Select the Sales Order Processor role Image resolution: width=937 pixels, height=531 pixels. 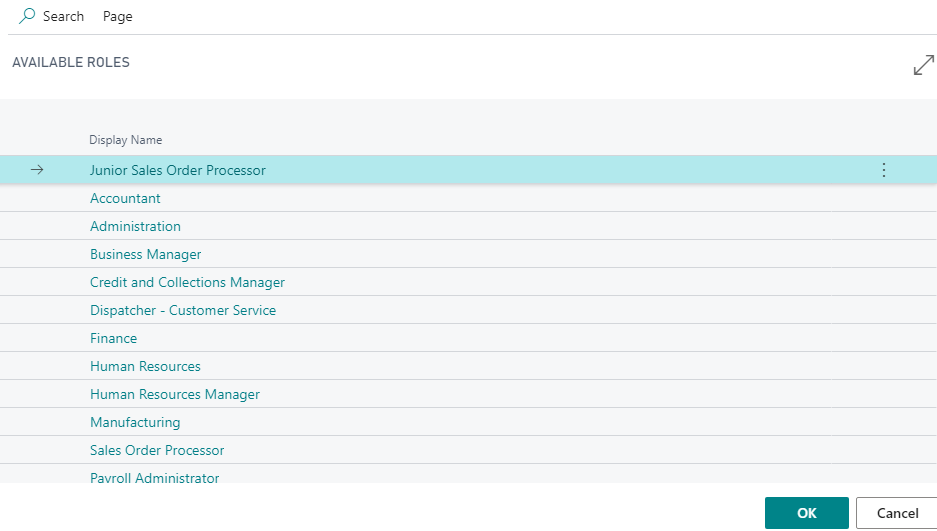pos(157,450)
